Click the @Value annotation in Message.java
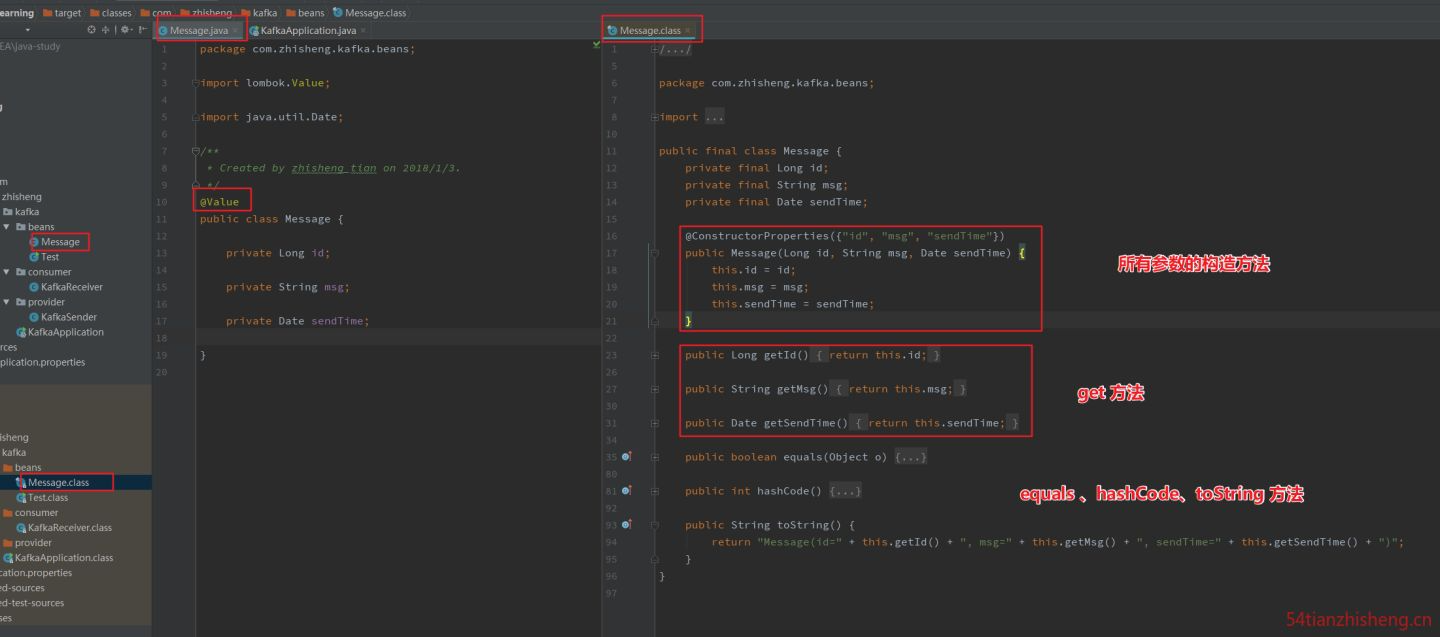Screen dimensions: 1440x637 (x=219, y=202)
